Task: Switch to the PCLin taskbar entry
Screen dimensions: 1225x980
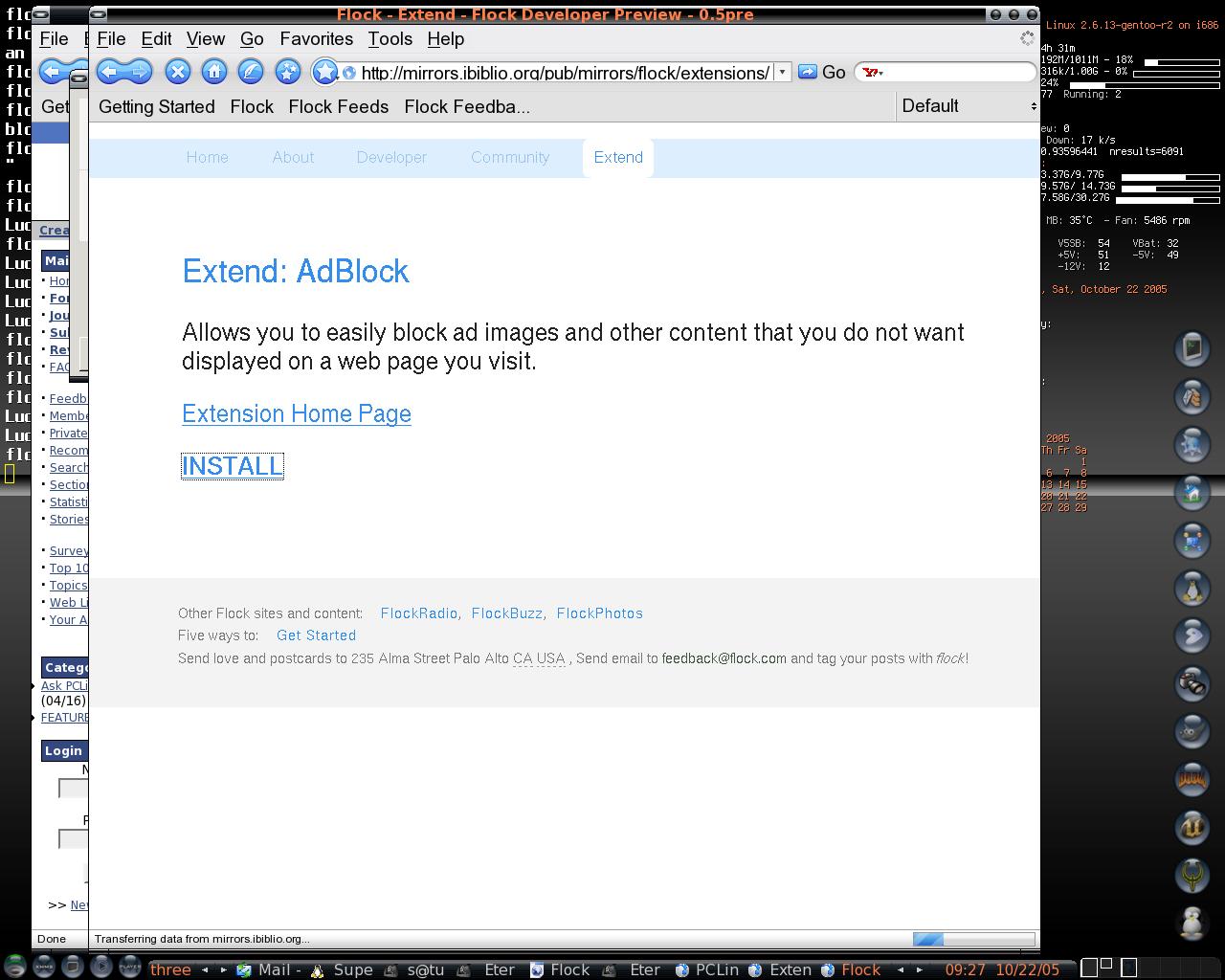Action: pos(707,969)
